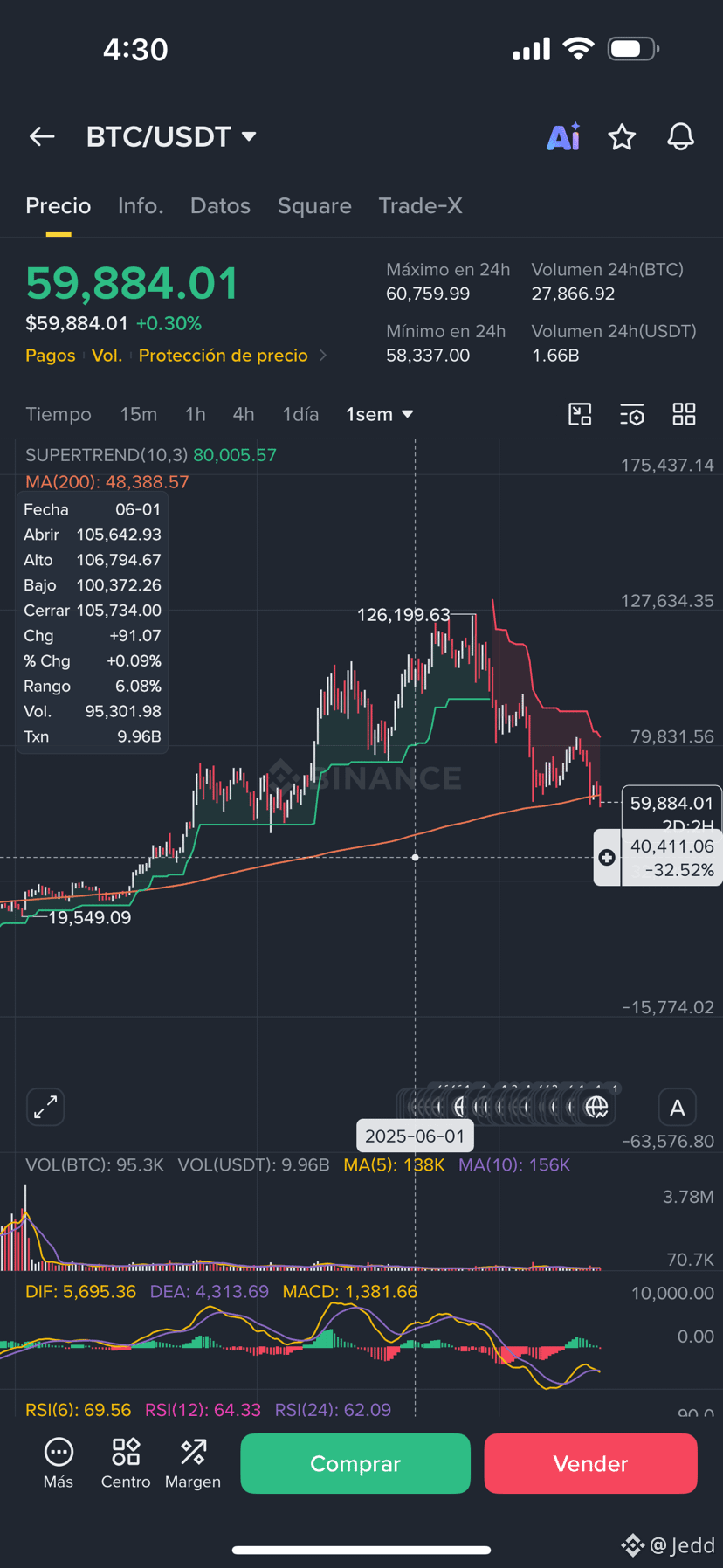The height and width of the screenshot is (1568, 723).
Task: Select the Precio tab
Action: tap(59, 206)
